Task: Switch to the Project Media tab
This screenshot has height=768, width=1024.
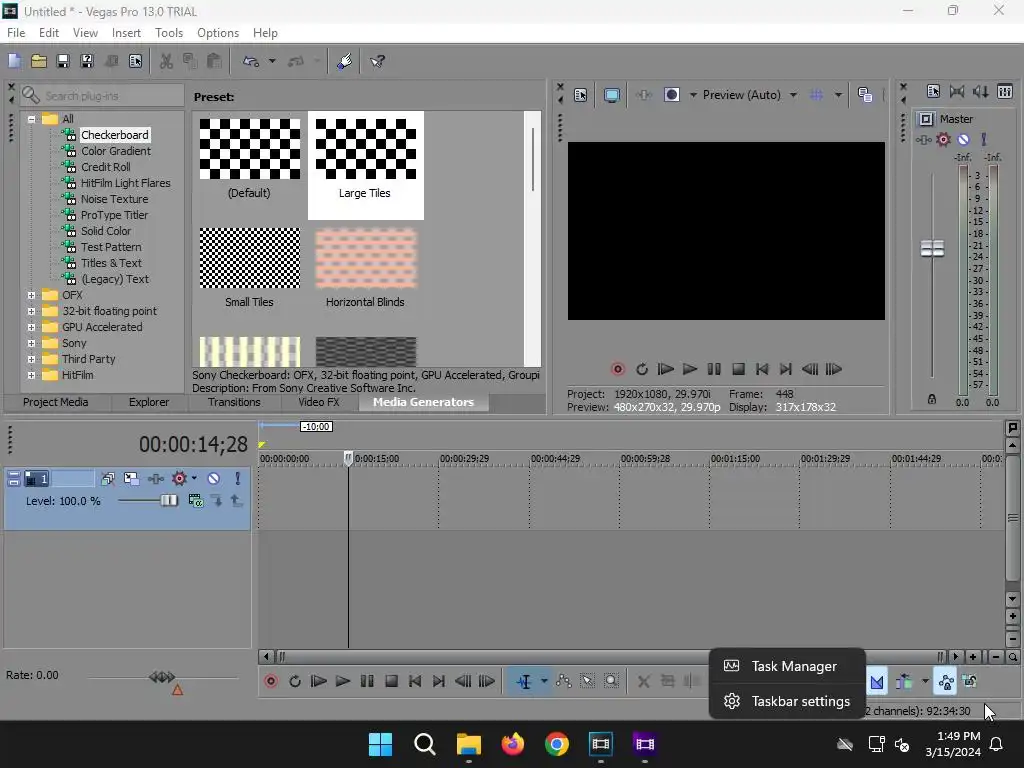Action: 56,402
